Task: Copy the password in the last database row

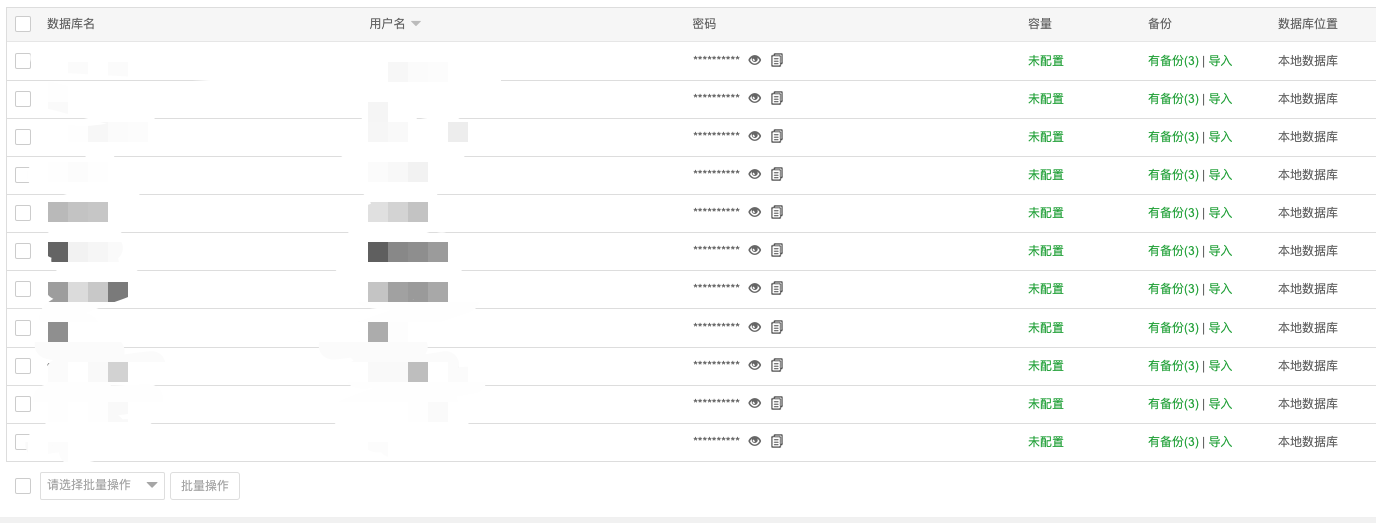Action: click(x=777, y=441)
